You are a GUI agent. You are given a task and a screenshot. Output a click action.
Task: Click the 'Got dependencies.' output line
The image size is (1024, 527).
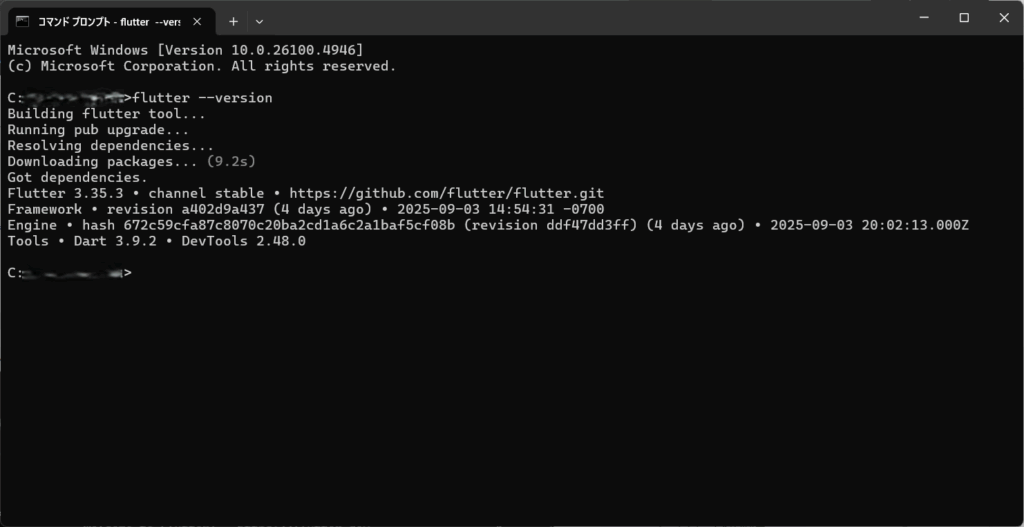(73, 177)
